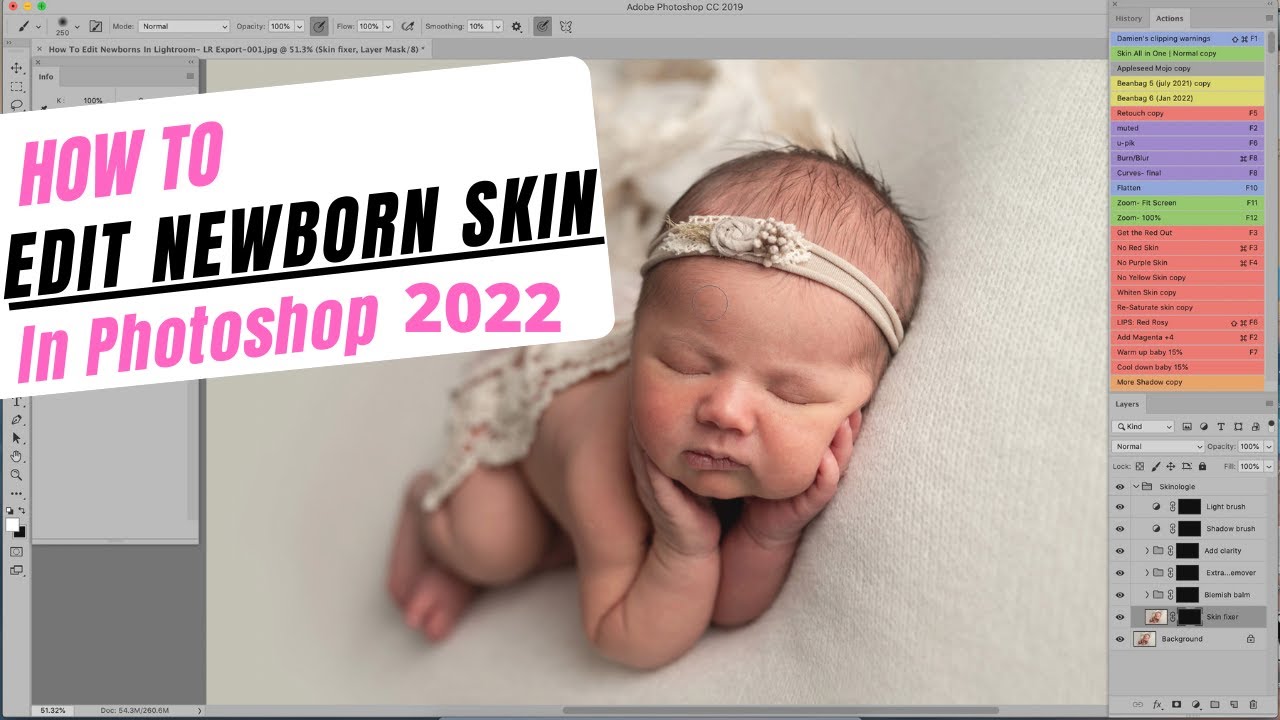Click the Lock all padlock icon
The image size is (1280, 720).
[x=1201, y=466]
